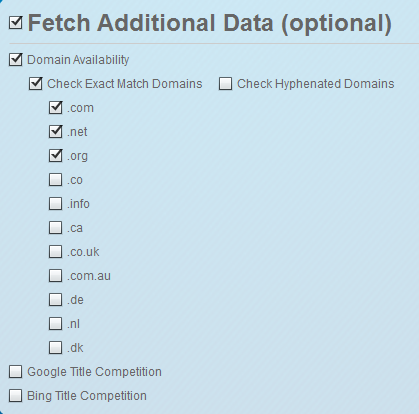Click the Fetch Additional Data heading text

[x=210, y=23]
